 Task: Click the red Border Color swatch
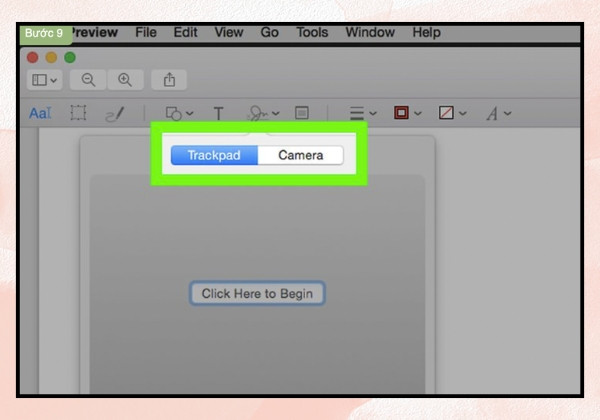401,113
